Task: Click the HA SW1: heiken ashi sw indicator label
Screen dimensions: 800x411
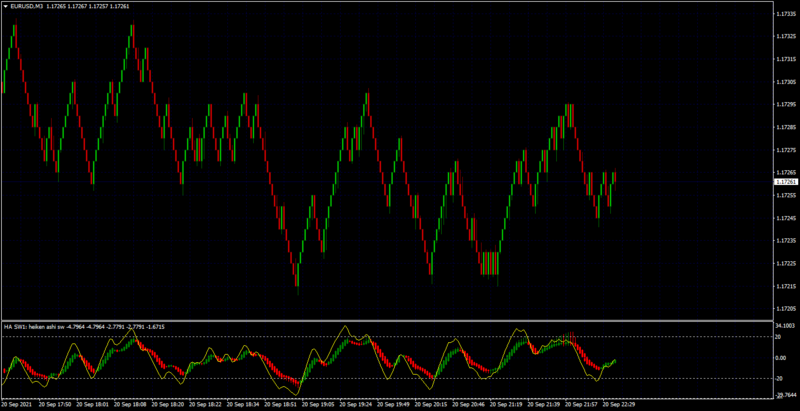Action: click(34, 326)
